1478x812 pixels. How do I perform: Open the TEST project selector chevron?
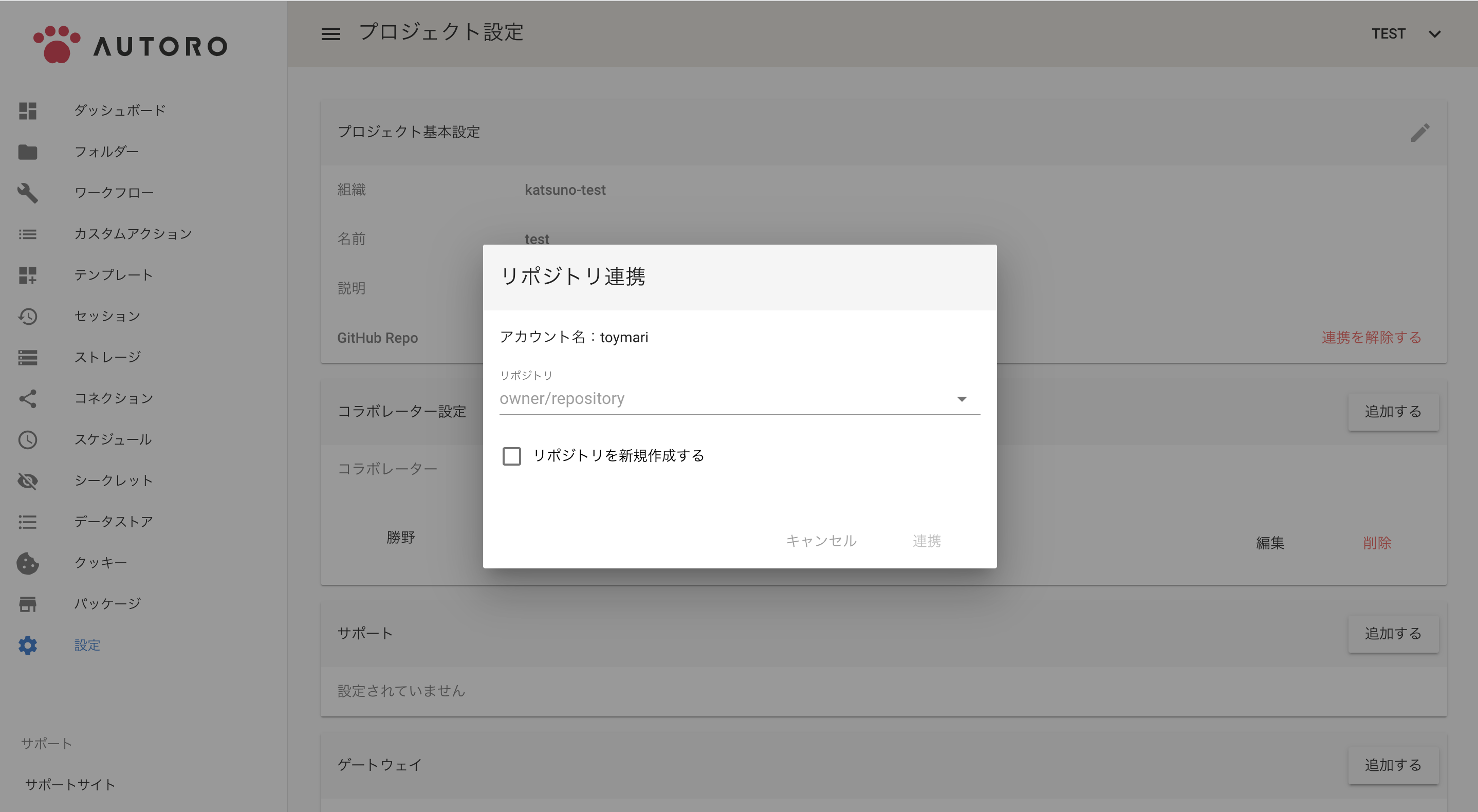coord(1434,34)
